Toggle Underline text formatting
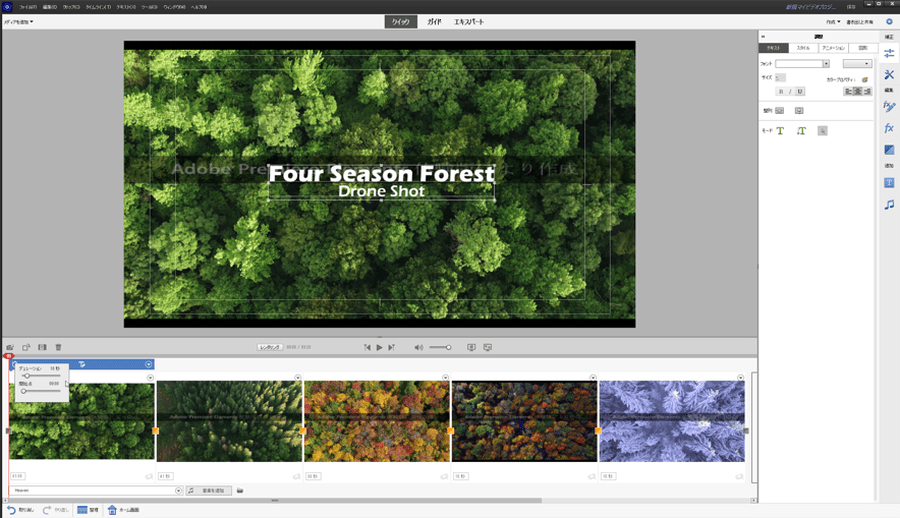Viewport: 900px width, 518px height. coord(800,91)
